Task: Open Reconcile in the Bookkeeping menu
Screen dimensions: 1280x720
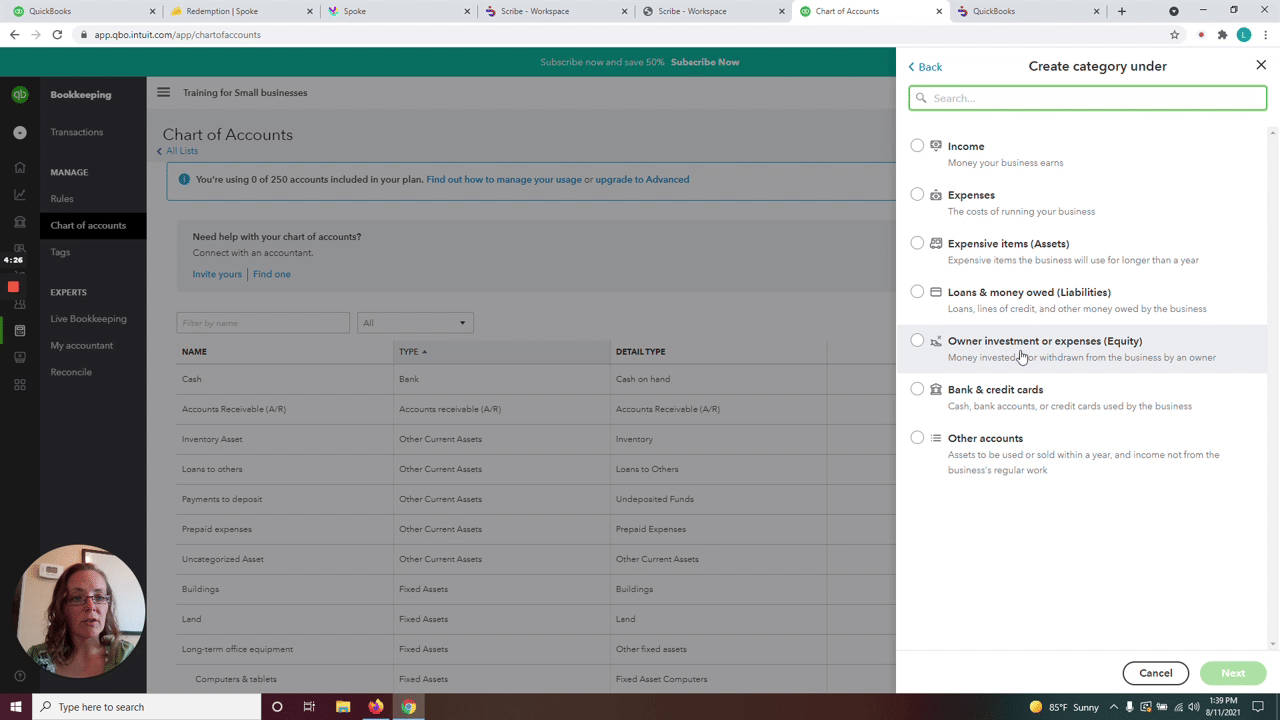Action: click(71, 372)
